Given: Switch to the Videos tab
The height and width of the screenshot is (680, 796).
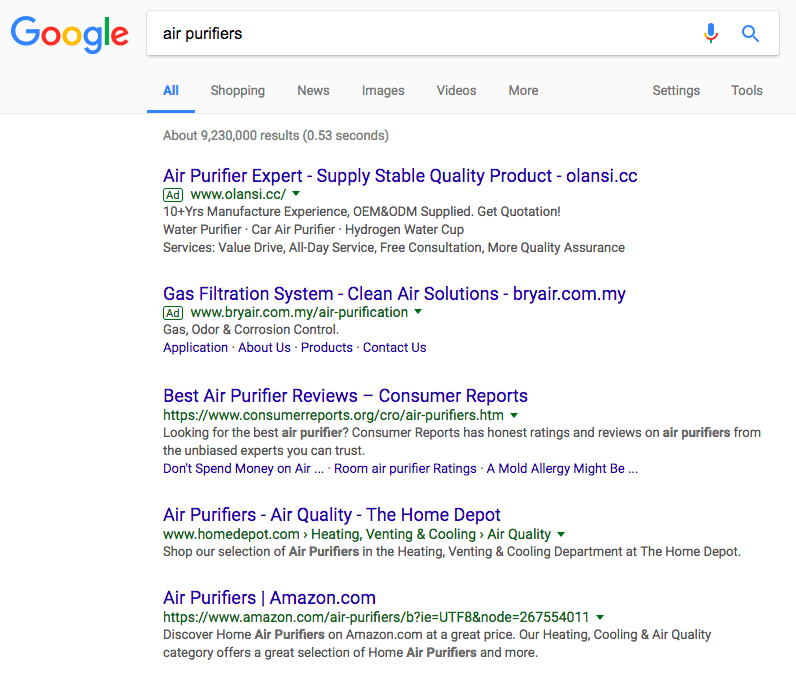Looking at the screenshot, I should 456,90.
